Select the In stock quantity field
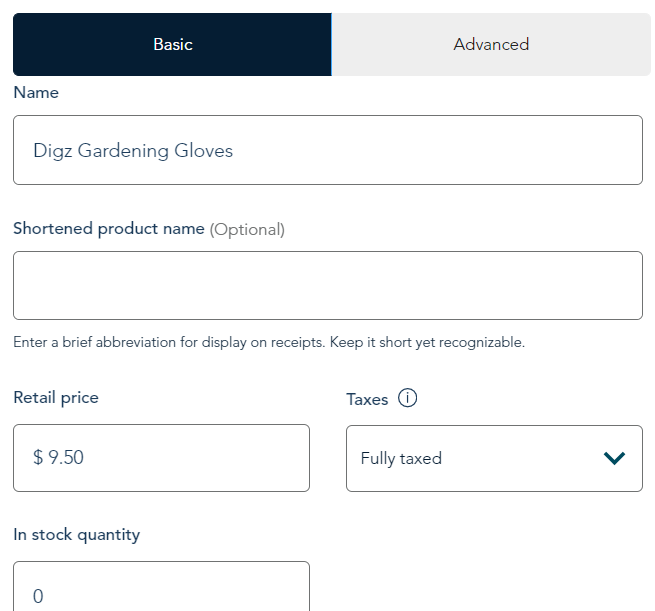The image size is (655, 611). pyautogui.click(x=161, y=586)
